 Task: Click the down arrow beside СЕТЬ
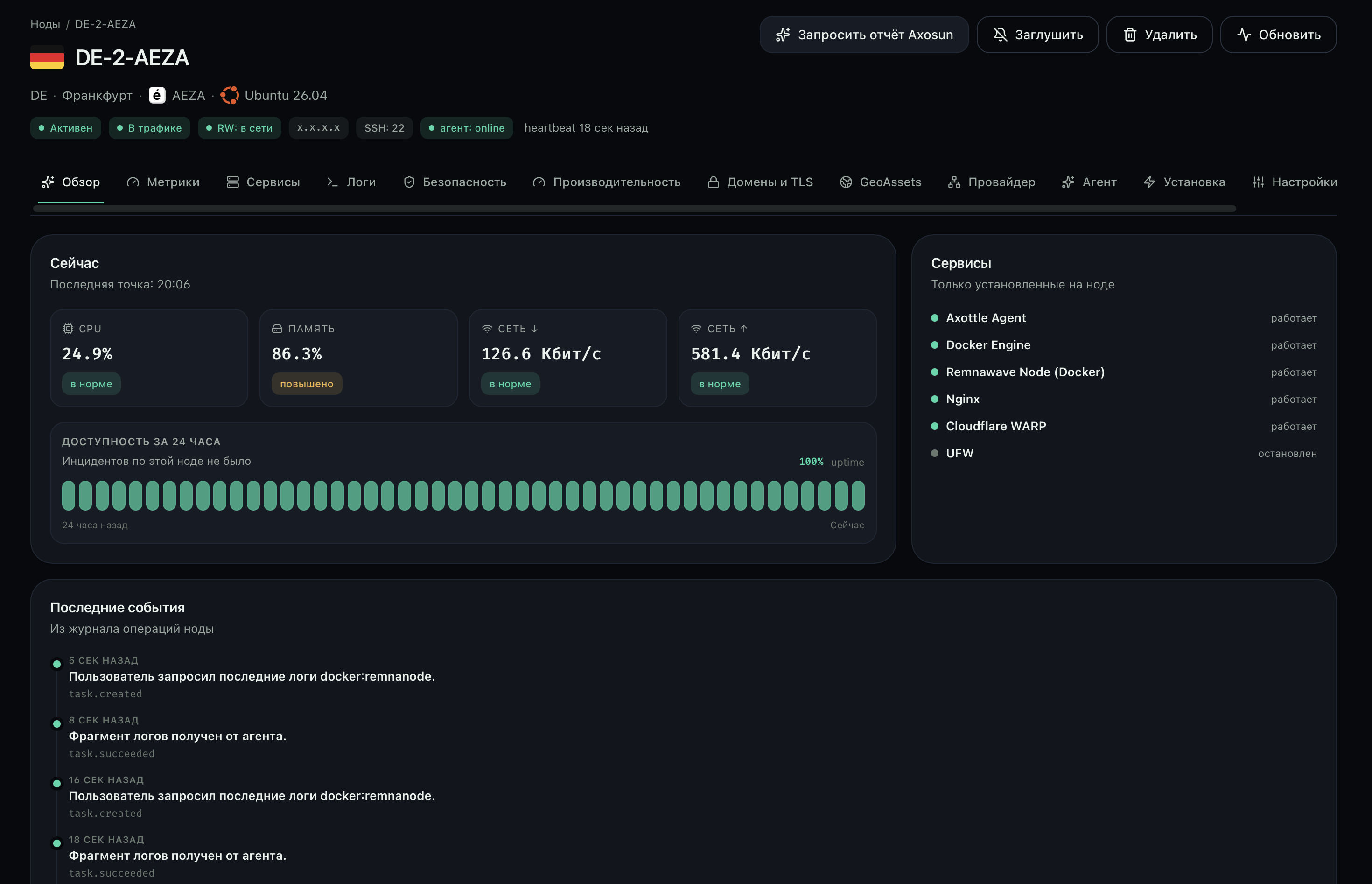534,328
